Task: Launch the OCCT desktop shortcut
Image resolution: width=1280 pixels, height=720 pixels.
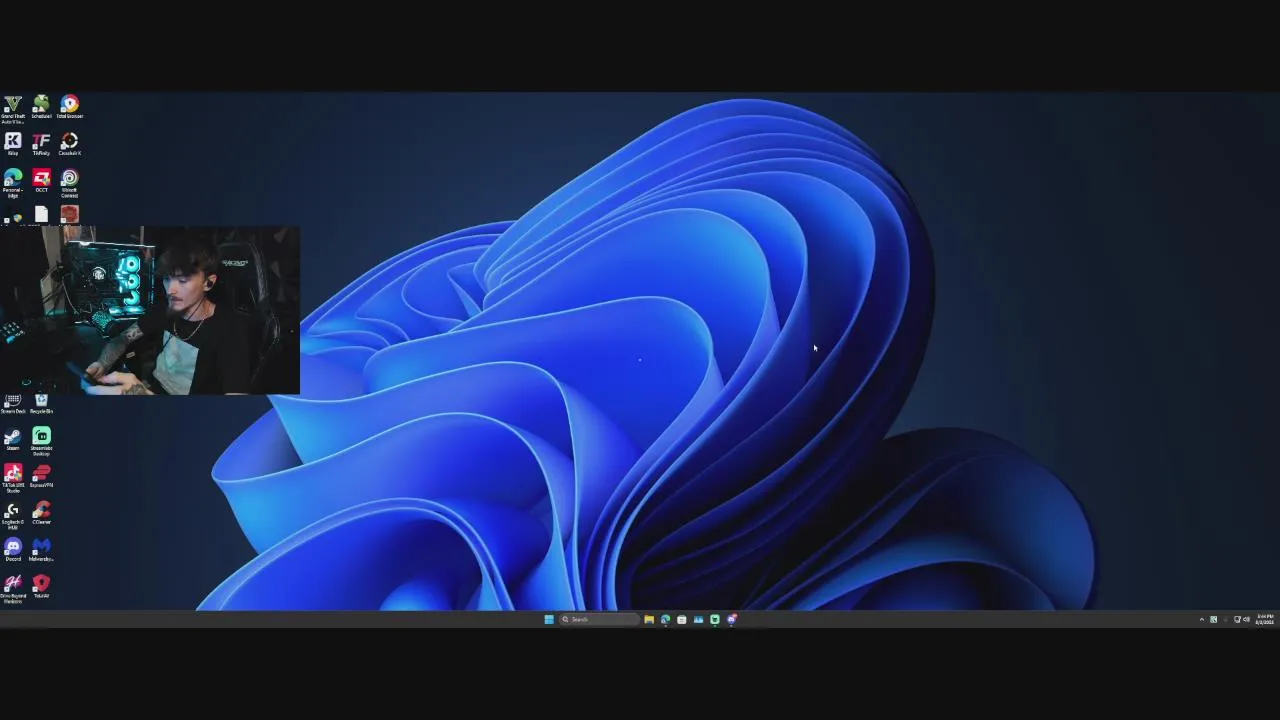Action: [x=41, y=181]
